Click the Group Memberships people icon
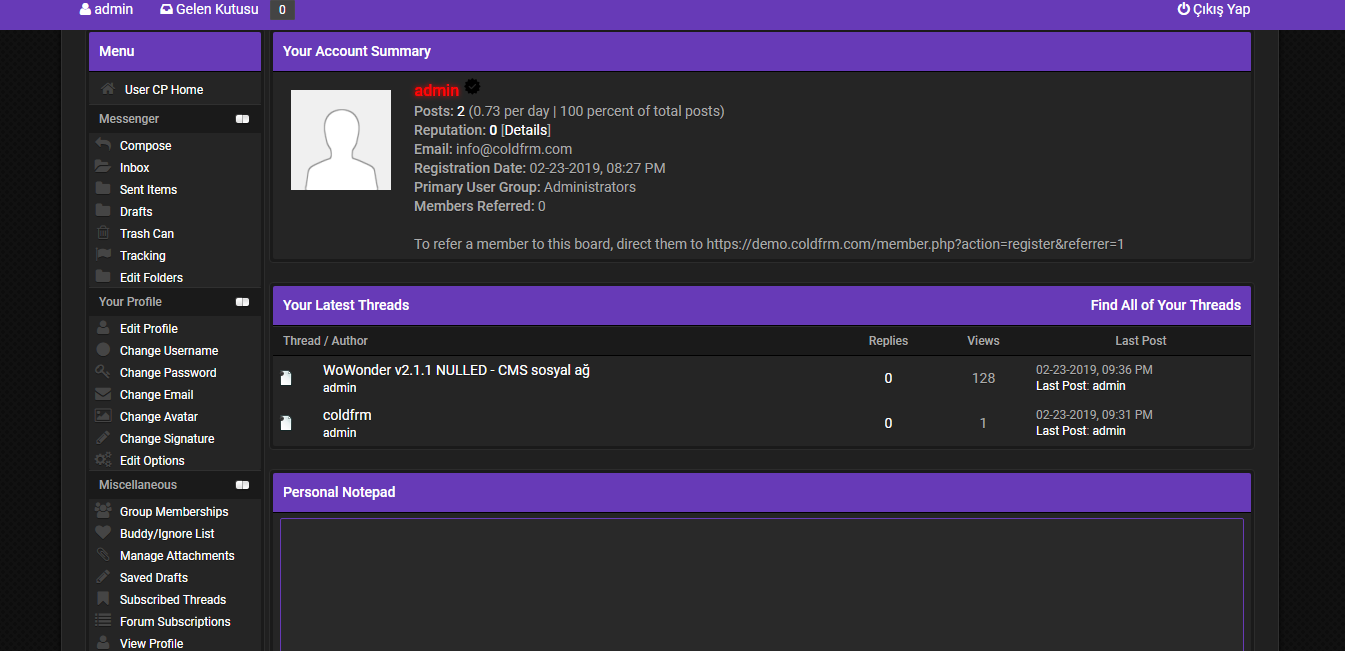Viewport: 1345px width, 651px height. pyautogui.click(x=103, y=511)
